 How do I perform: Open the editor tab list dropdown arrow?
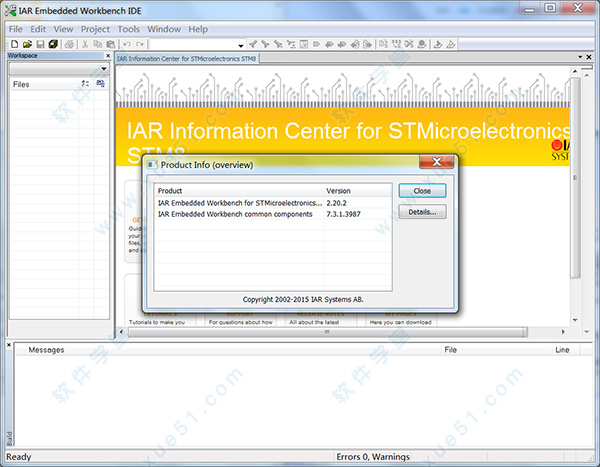point(580,57)
